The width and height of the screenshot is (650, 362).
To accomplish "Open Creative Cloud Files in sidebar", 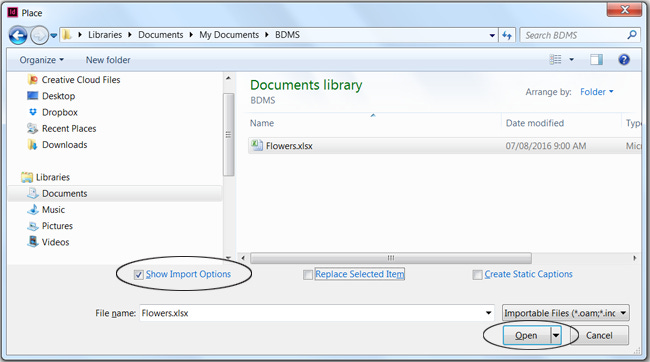I will [73, 80].
